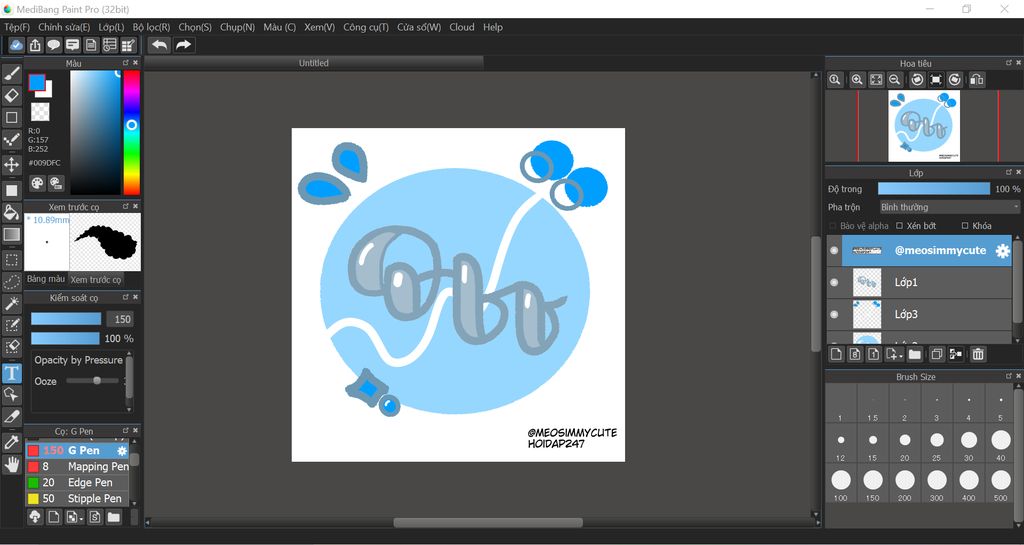Viewport: 1024px width, 545px height.
Task: Open G Pen brush settings gear
Action: (121, 450)
